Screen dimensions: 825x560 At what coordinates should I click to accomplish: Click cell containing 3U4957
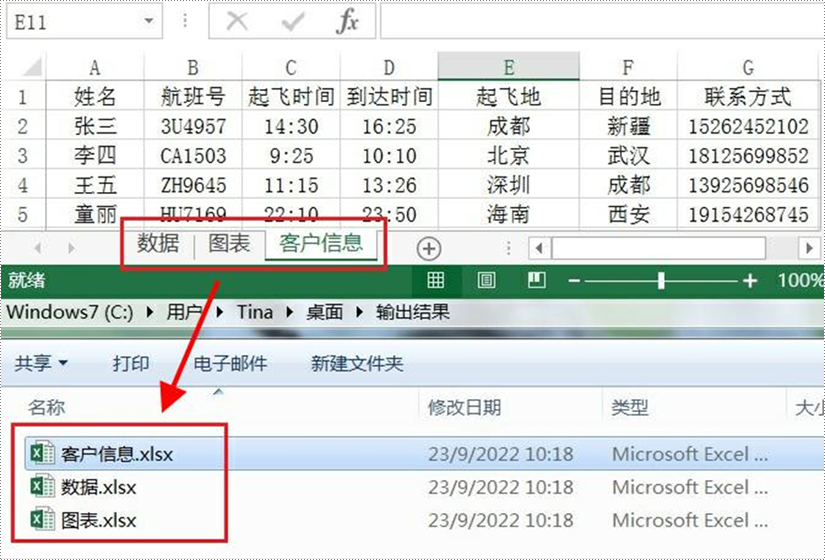coord(193,126)
